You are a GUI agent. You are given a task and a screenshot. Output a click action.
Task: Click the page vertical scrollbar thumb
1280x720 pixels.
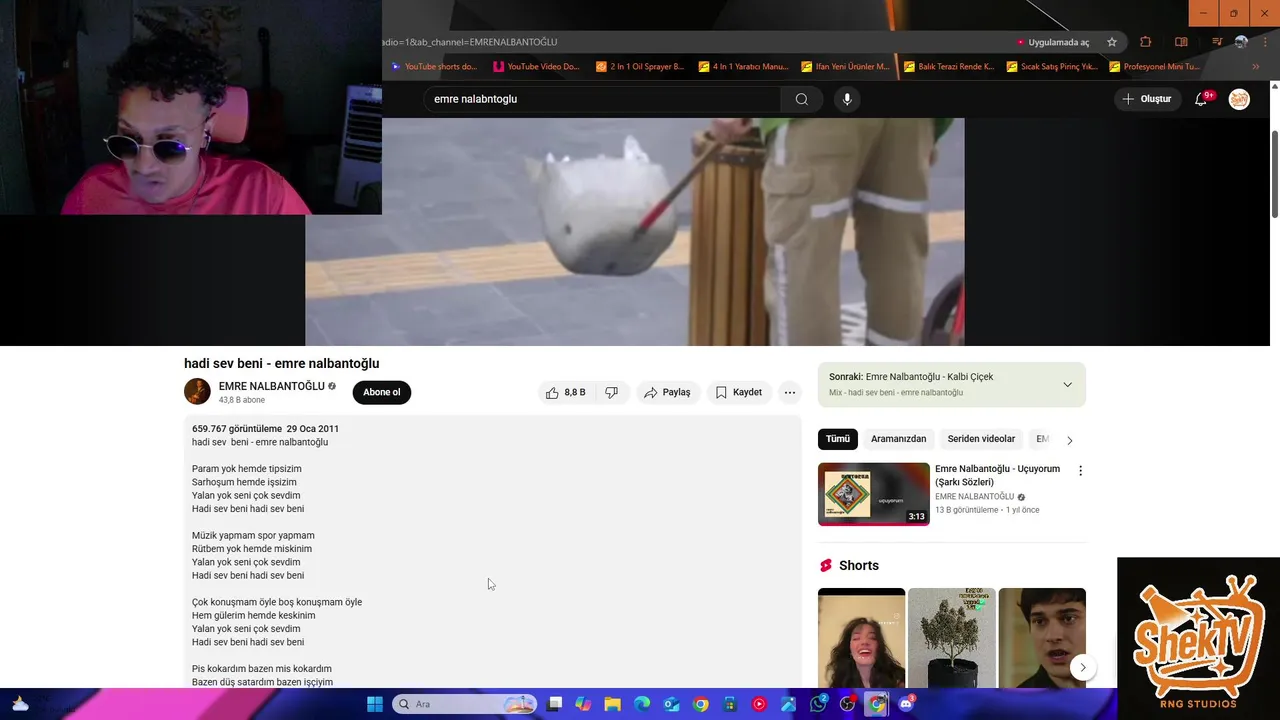pos(1274,173)
